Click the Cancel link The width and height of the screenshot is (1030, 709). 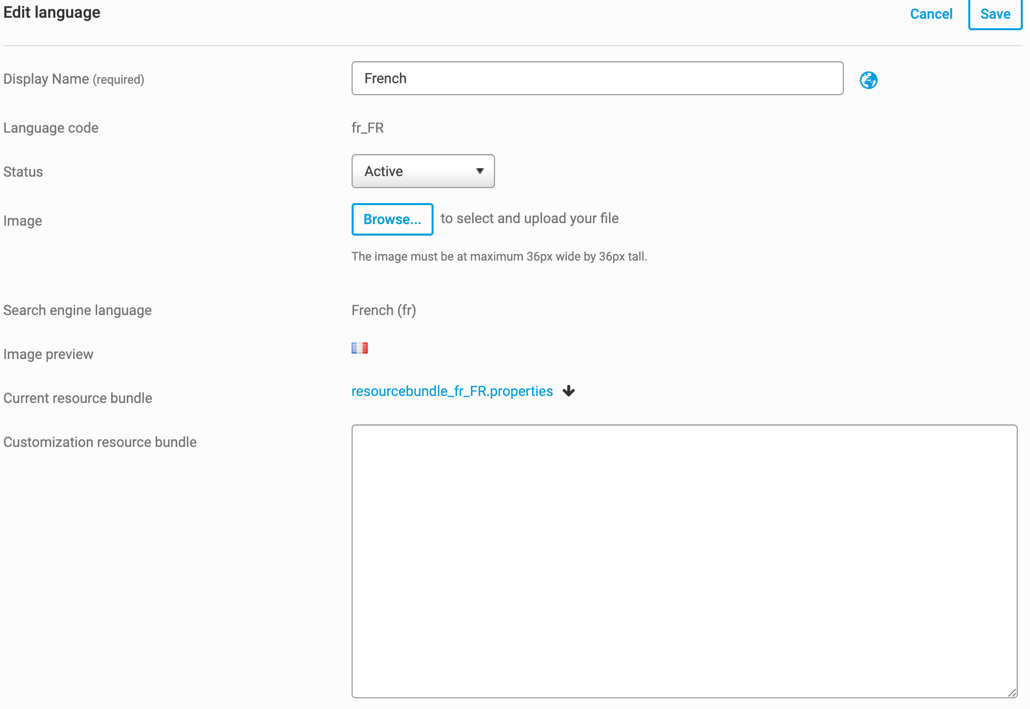point(931,14)
